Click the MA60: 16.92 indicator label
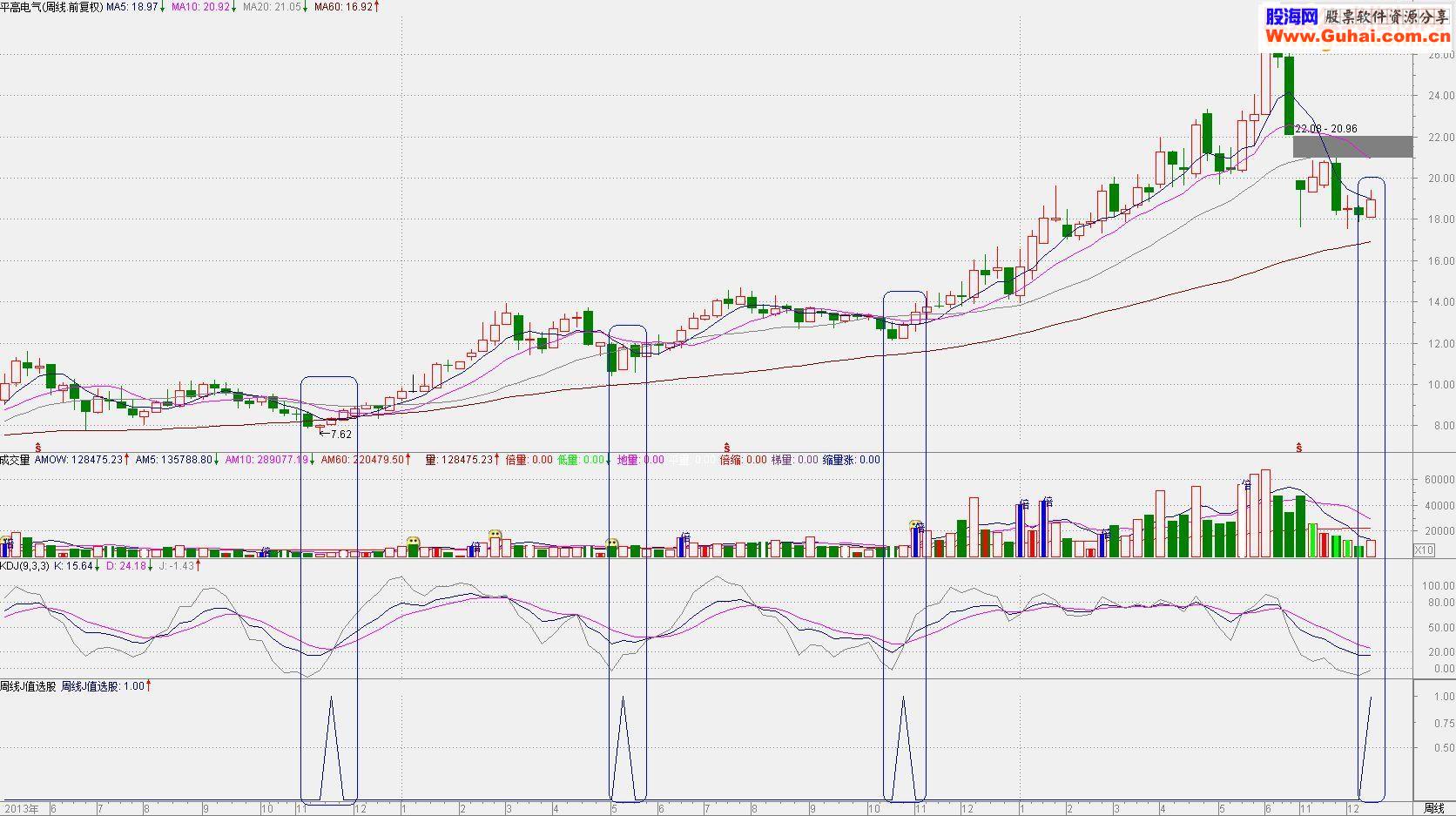 pyautogui.click(x=346, y=7)
